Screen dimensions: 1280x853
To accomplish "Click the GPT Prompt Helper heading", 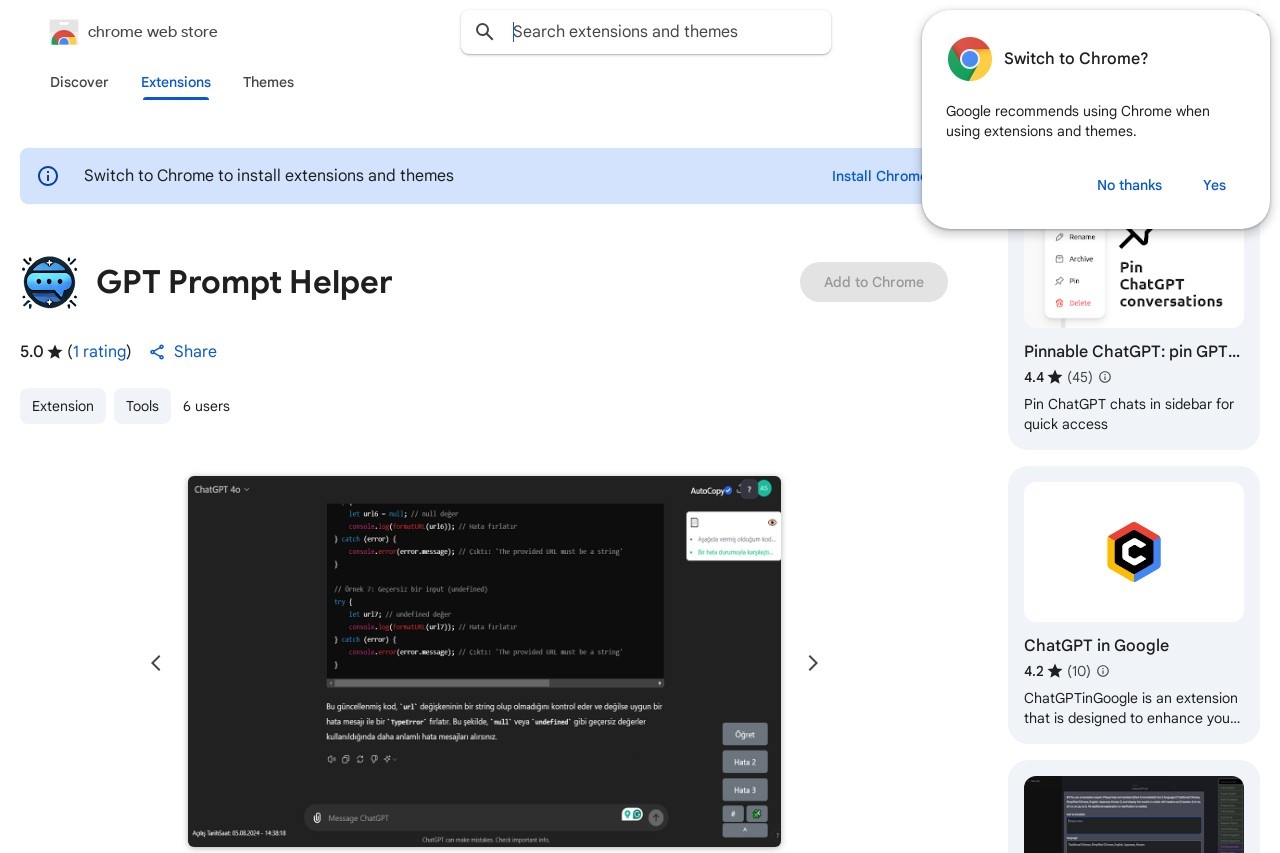I will click(x=244, y=282).
